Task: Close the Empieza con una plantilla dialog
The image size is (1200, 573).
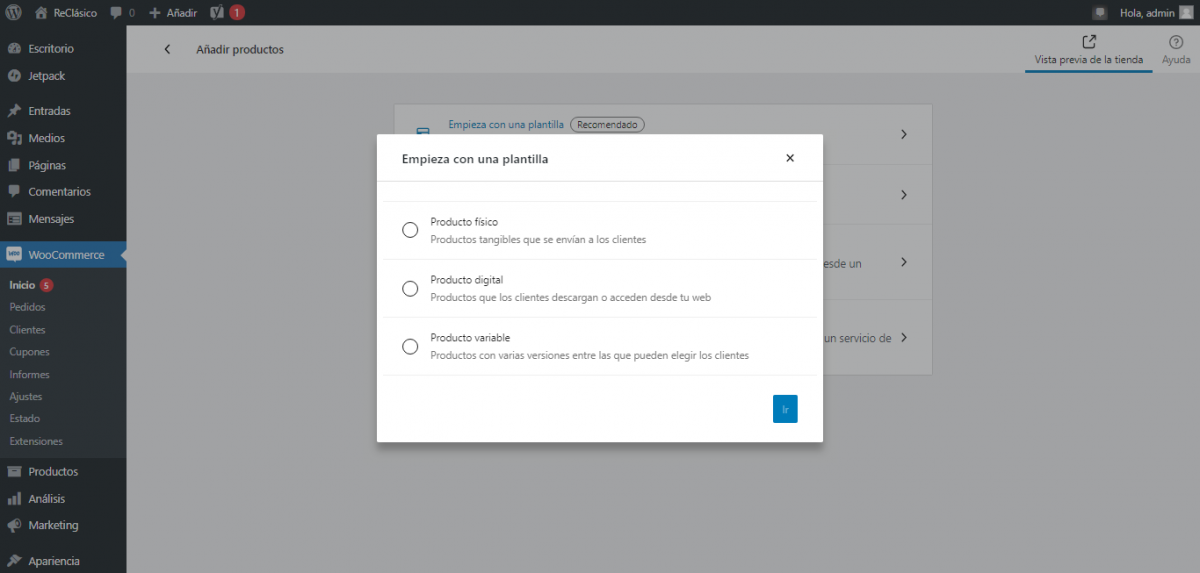Action: click(790, 158)
